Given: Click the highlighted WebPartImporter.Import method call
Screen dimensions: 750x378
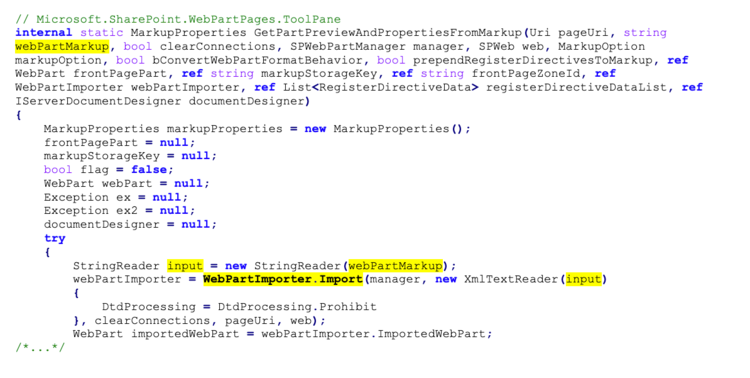Looking at the screenshot, I should click(x=283, y=279).
